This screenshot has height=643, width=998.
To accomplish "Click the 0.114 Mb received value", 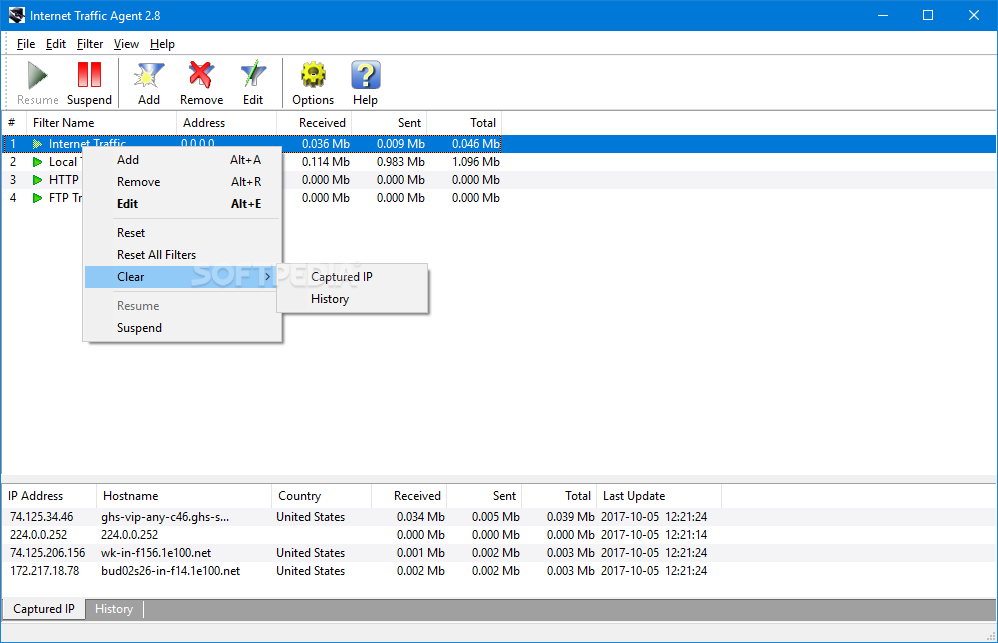I will [x=326, y=162].
